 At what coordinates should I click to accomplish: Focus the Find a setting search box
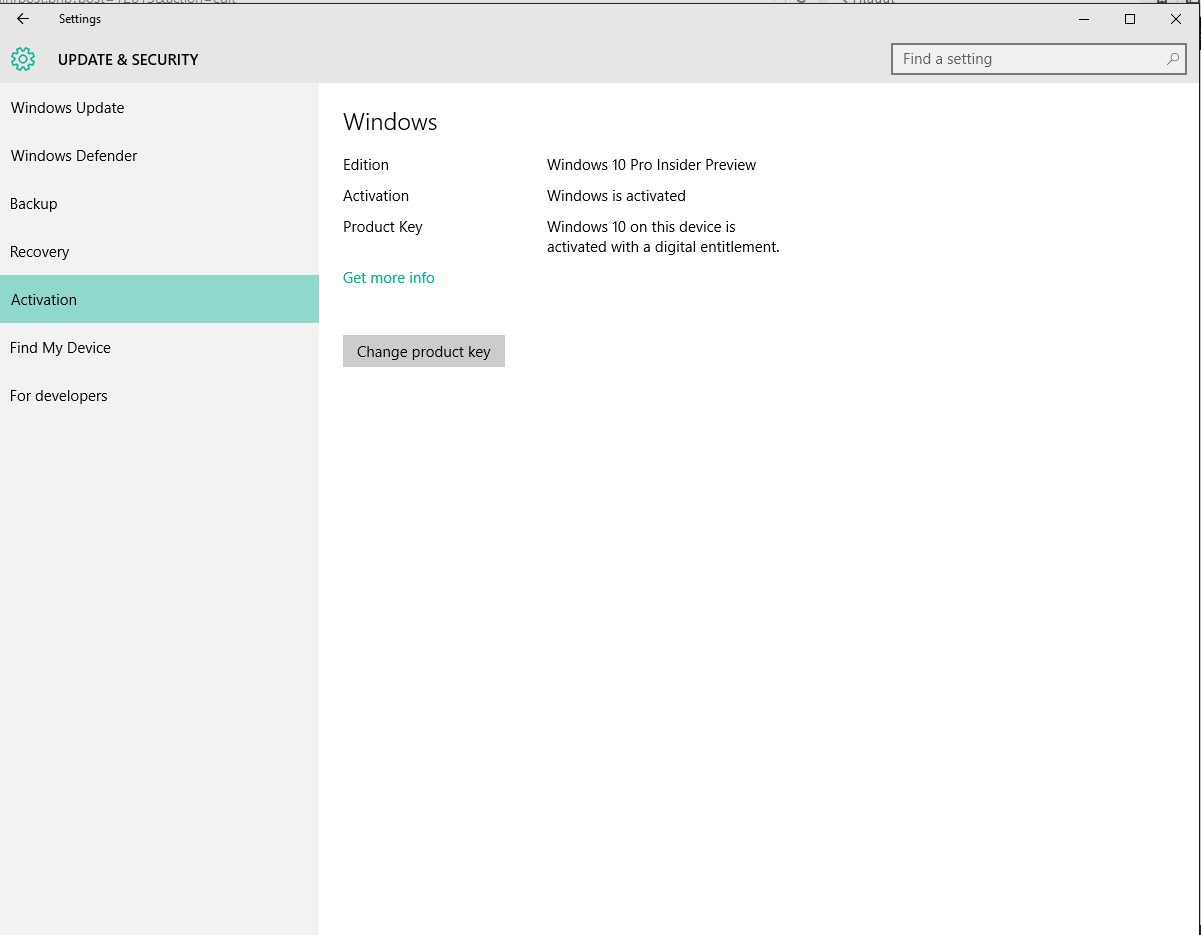[x=1039, y=59]
